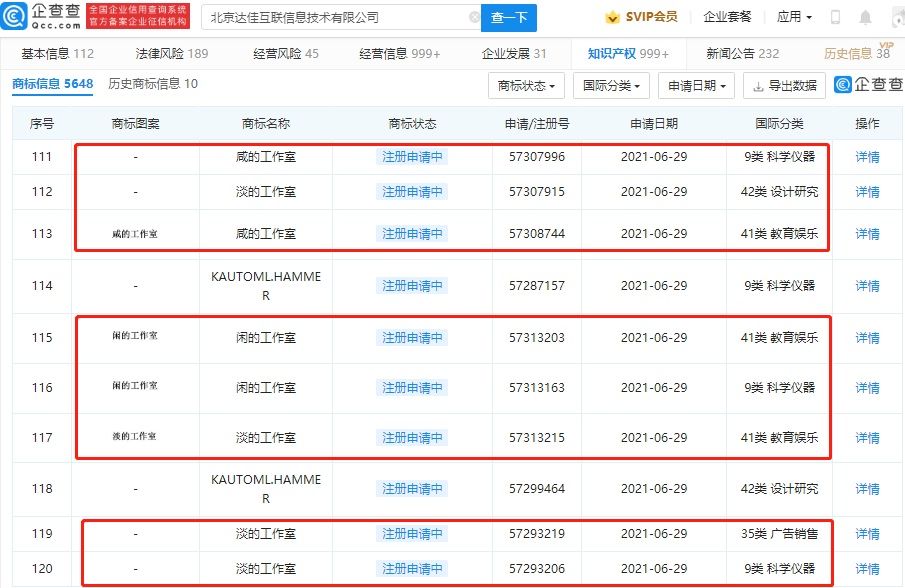Open the SVIP会员 link
The height and width of the screenshot is (588, 905).
(651, 17)
